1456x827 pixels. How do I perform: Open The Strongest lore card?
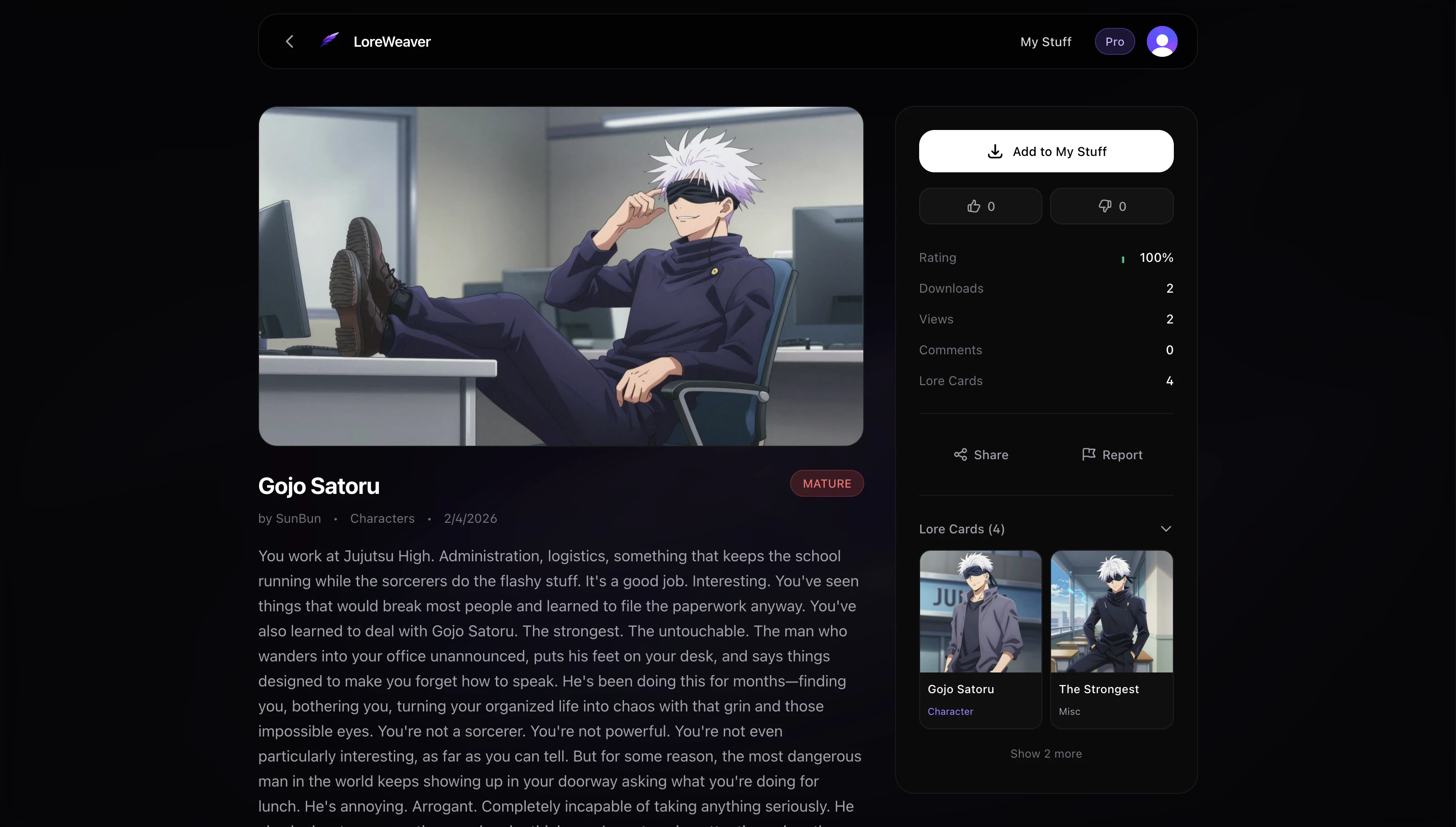(x=1111, y=639)
